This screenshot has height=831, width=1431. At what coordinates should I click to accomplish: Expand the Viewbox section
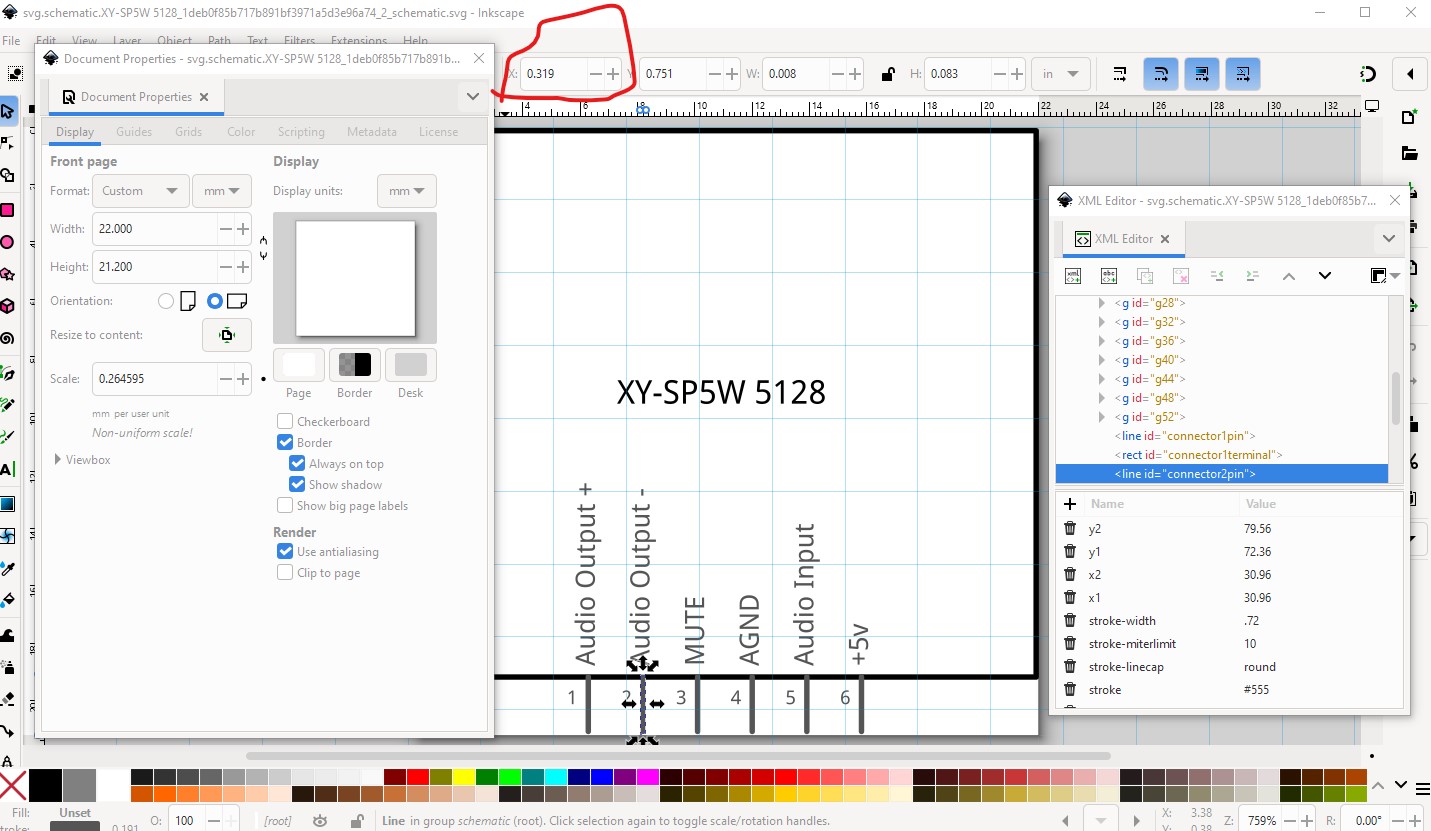pos(58,460)
